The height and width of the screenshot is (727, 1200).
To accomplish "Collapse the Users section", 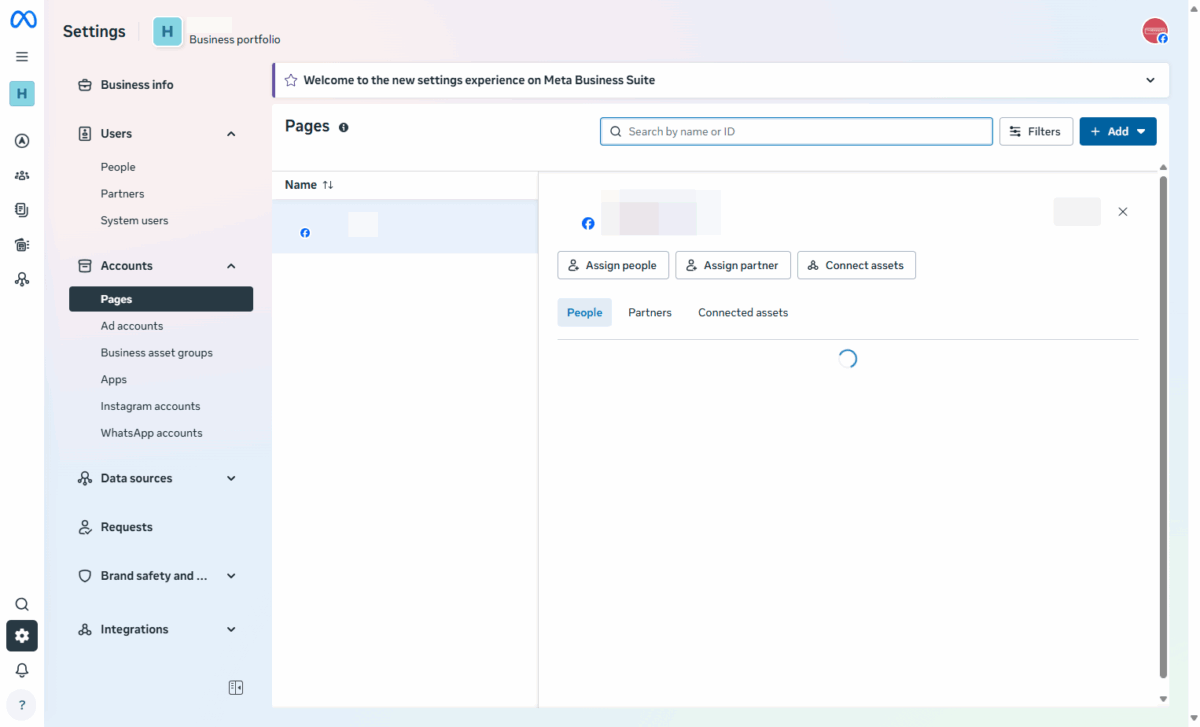I will [x=231, y=134].
